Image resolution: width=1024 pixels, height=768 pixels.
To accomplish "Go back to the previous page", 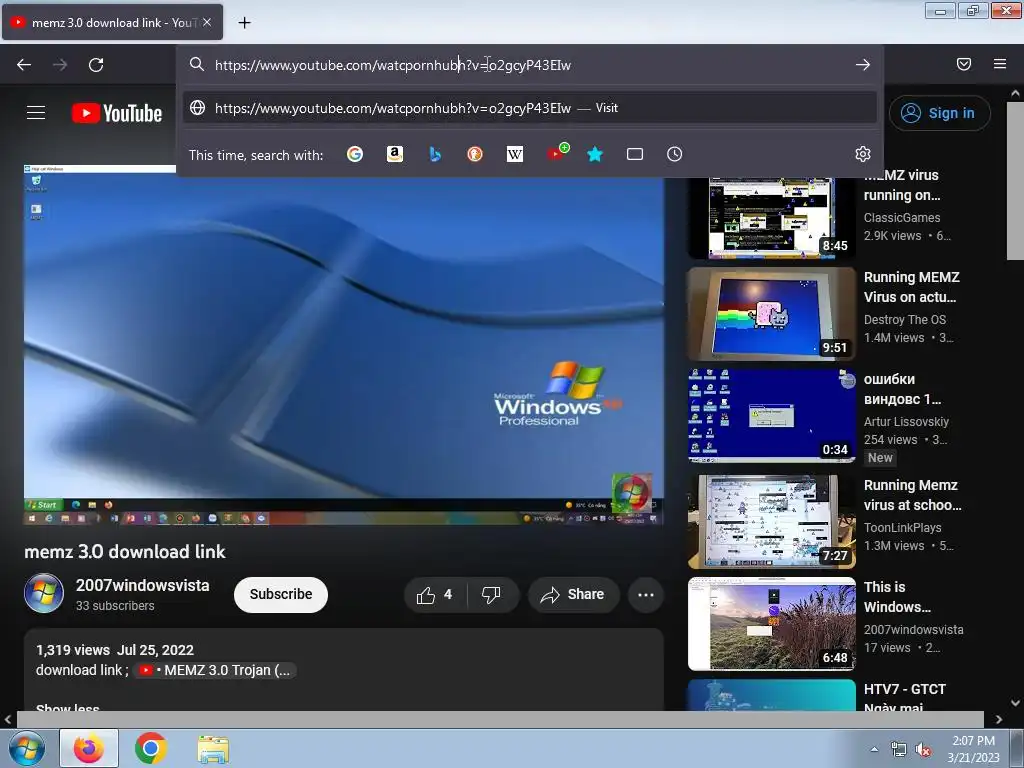I will [x=24, y=65].
